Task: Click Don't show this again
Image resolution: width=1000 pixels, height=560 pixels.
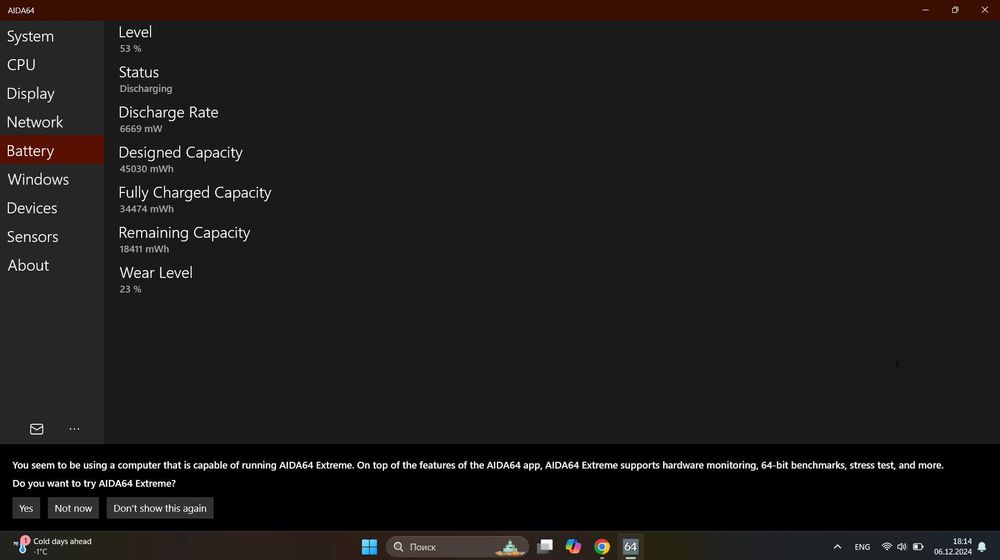Action: pyautogui.click(x=160, y=508)
